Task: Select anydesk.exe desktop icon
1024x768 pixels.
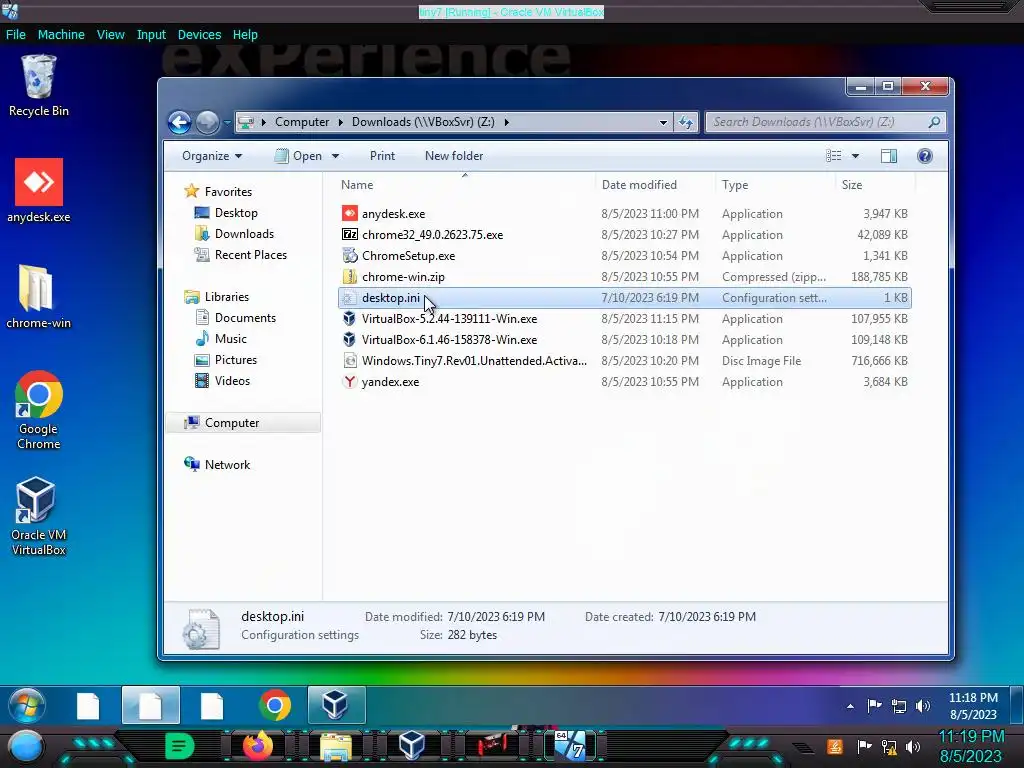Action: click(39, 190)
